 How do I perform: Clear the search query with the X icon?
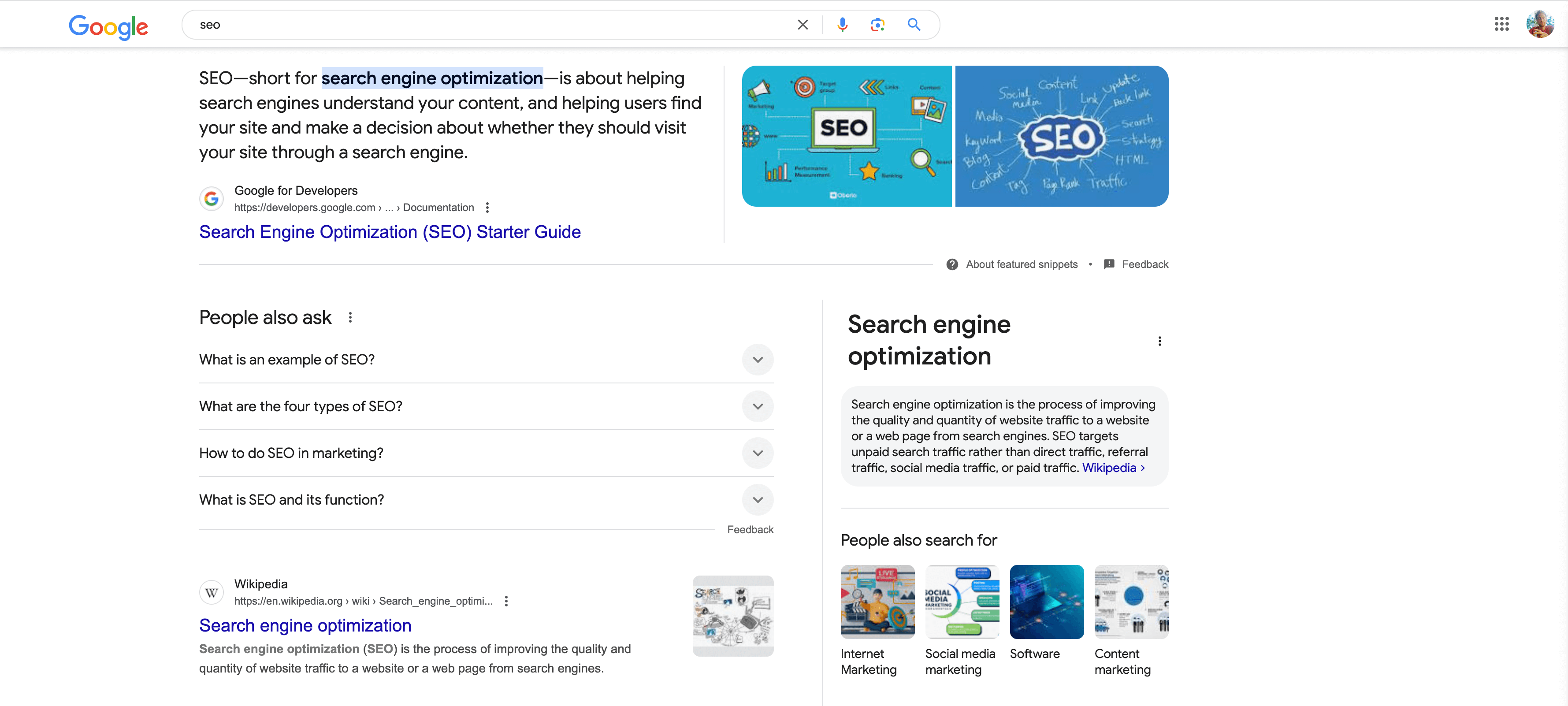click(x=802, y=24)
